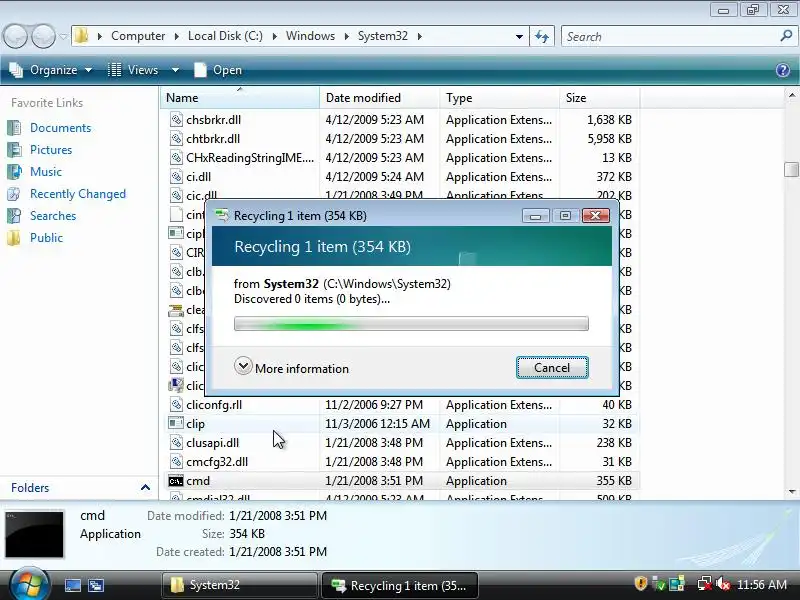Click the cmd preview thumbnail in details pane
The height and width of the screenshot is (600, 800).
(x=35, y=534)
